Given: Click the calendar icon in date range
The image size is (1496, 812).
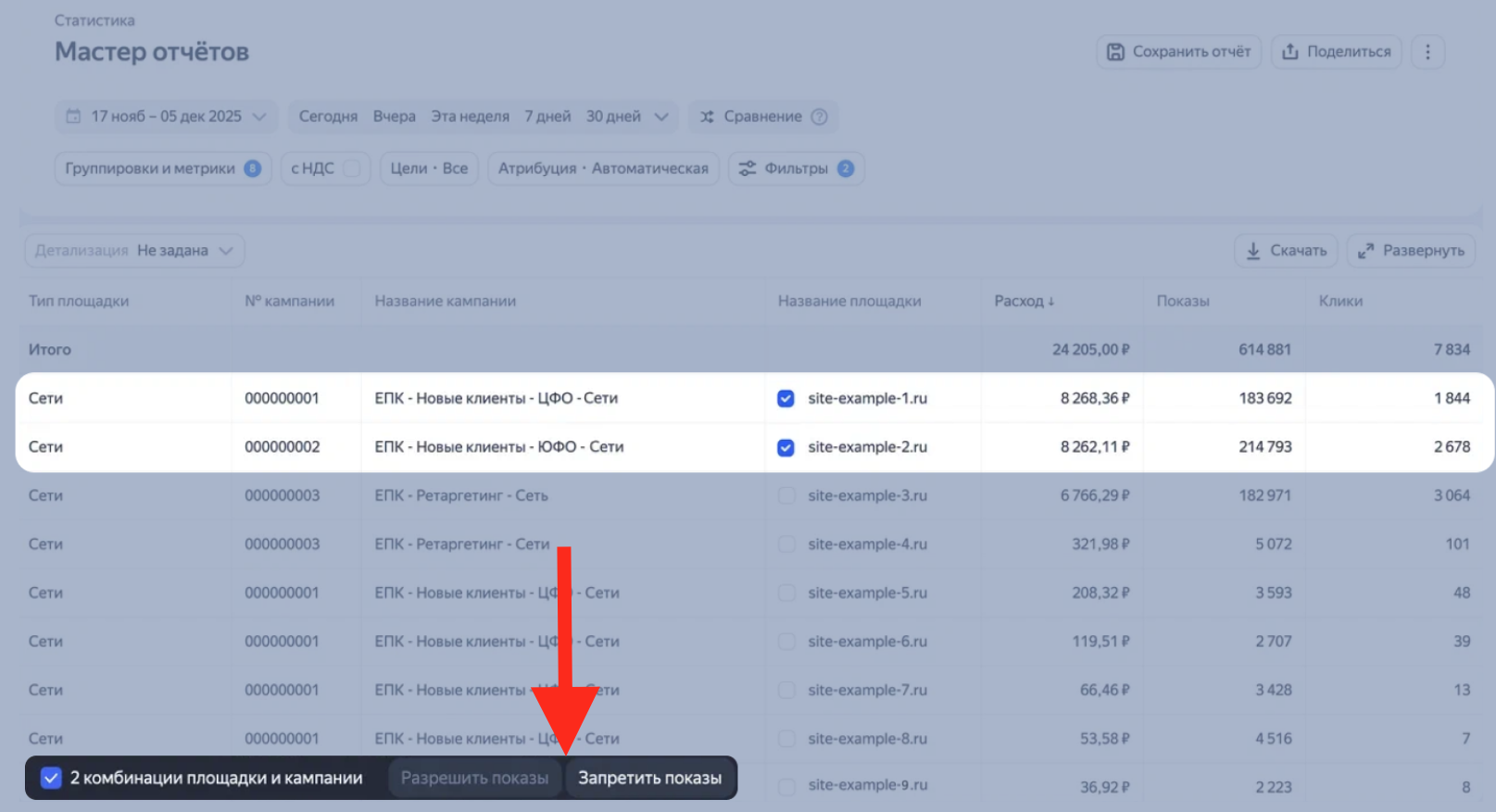Looking at the screenshot, I should [73, 117].
